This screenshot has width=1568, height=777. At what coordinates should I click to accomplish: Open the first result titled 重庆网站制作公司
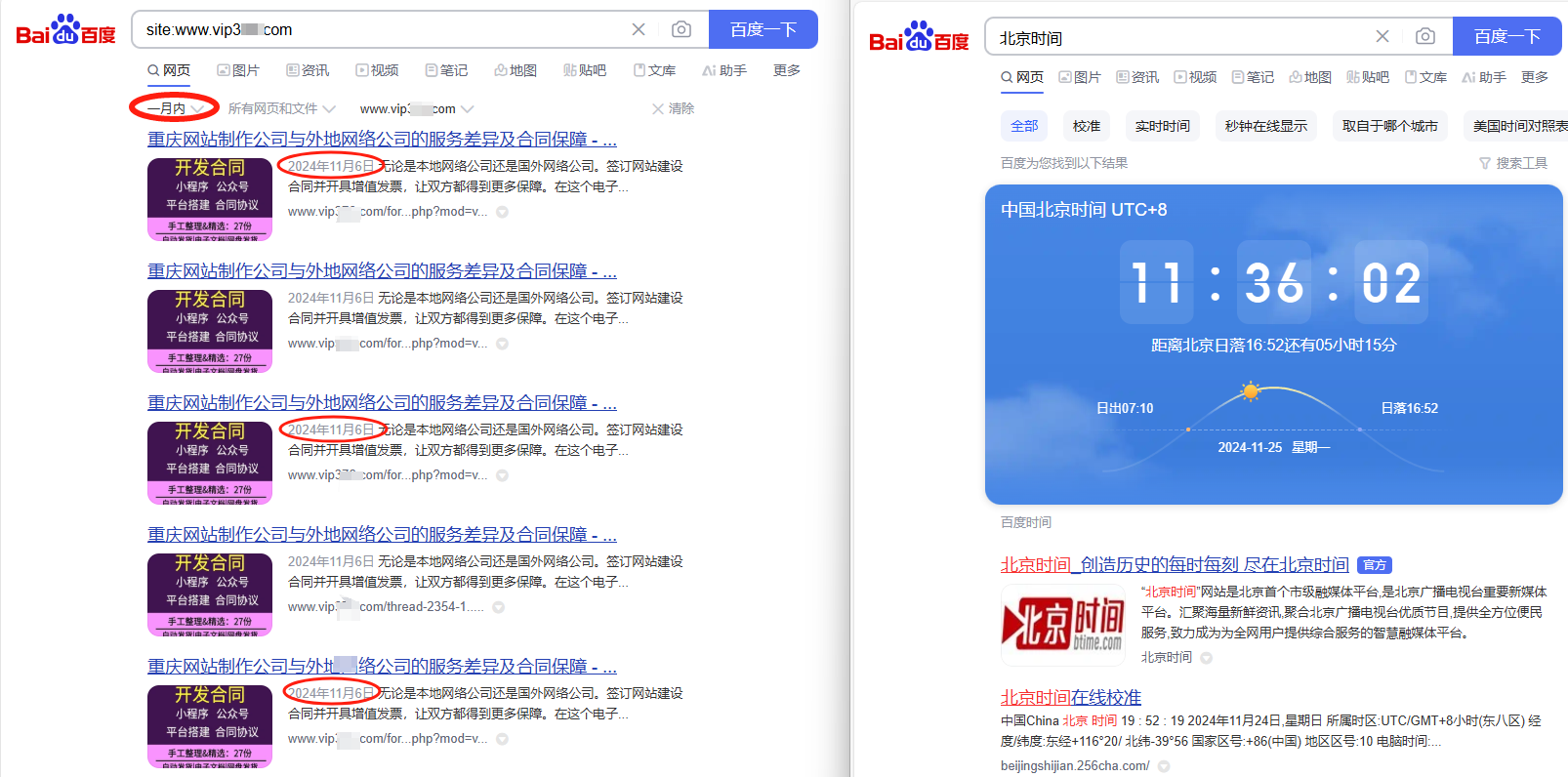tap(382, 140)
